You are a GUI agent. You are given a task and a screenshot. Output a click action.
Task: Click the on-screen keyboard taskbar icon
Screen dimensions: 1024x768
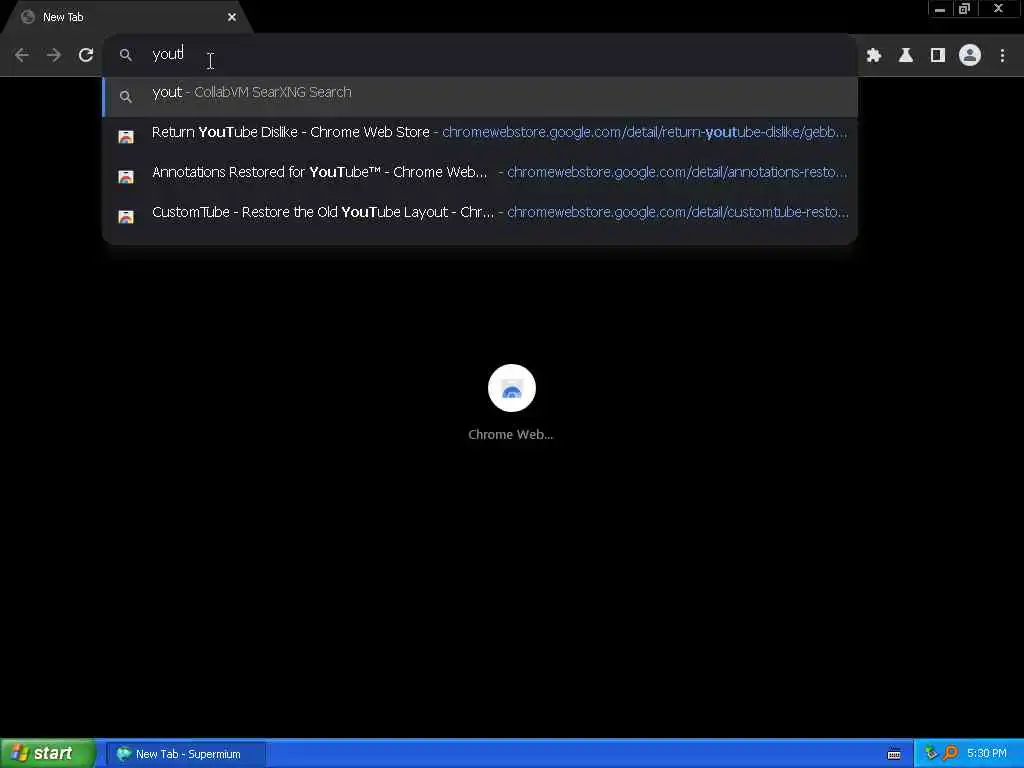894,754
